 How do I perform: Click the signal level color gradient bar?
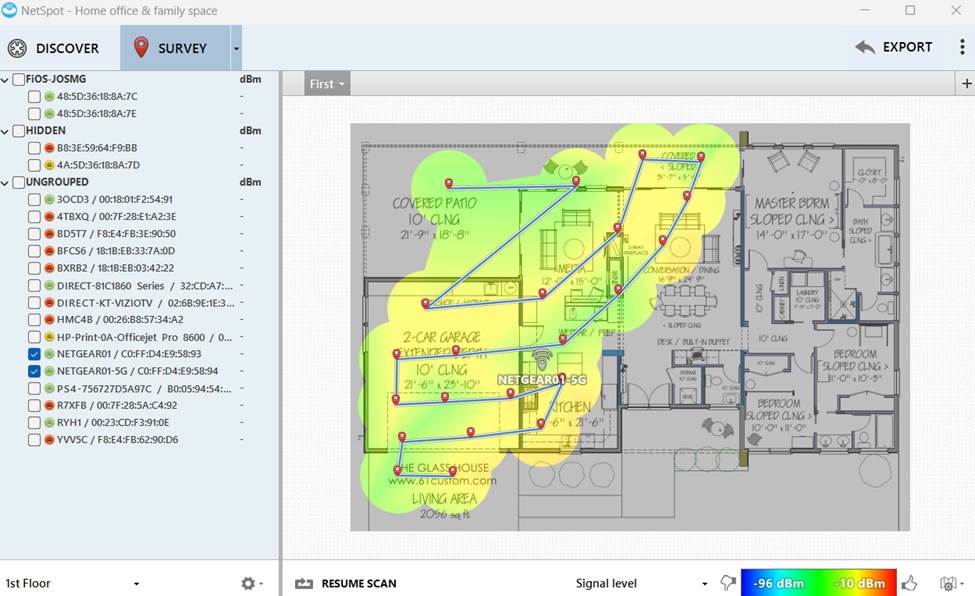818,583
